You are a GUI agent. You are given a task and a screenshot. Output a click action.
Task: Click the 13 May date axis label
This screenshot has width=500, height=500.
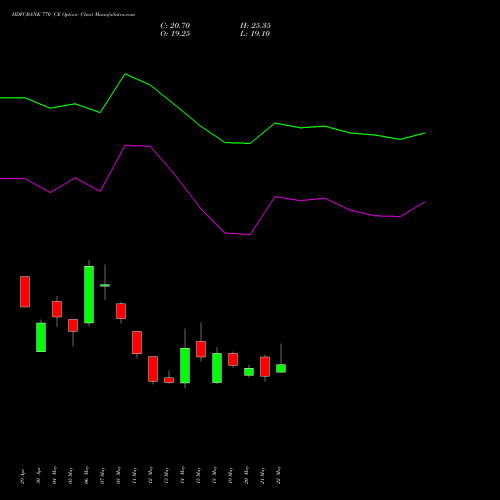click(x=166, y=475)
